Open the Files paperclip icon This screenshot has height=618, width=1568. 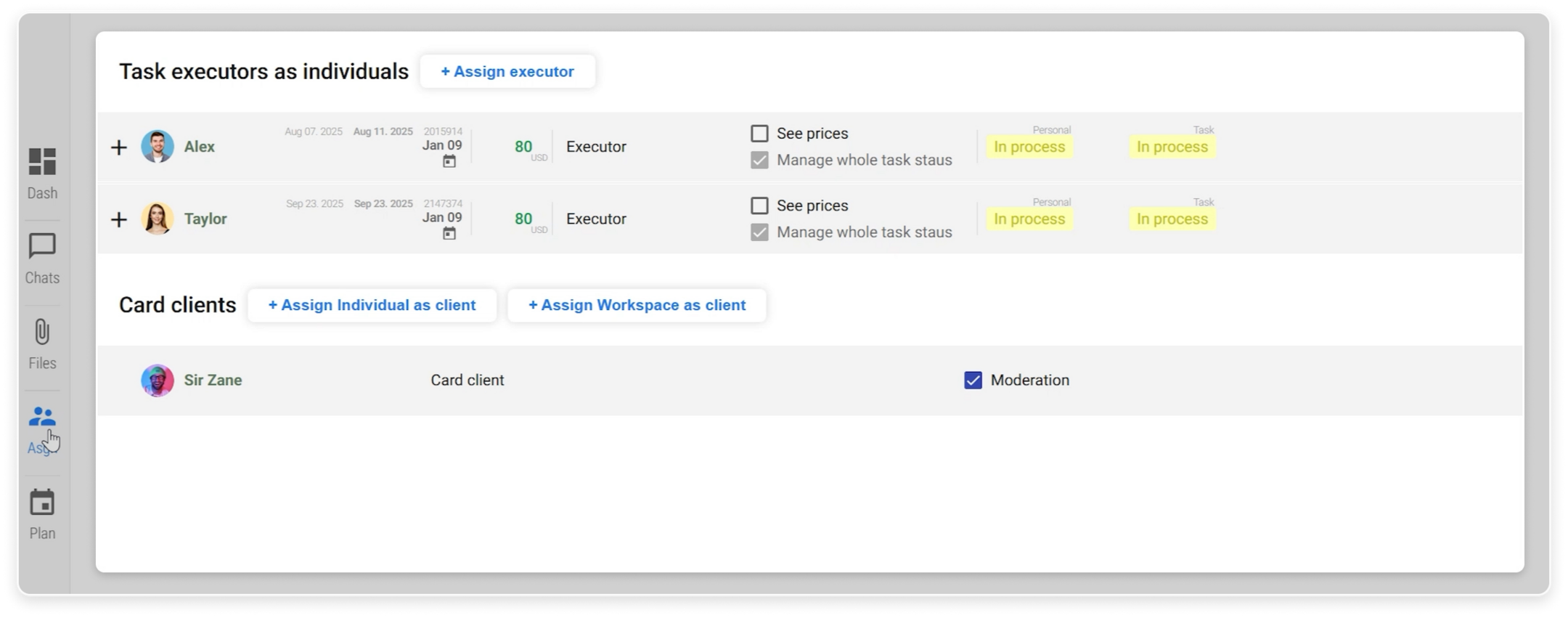coord(42,333)
